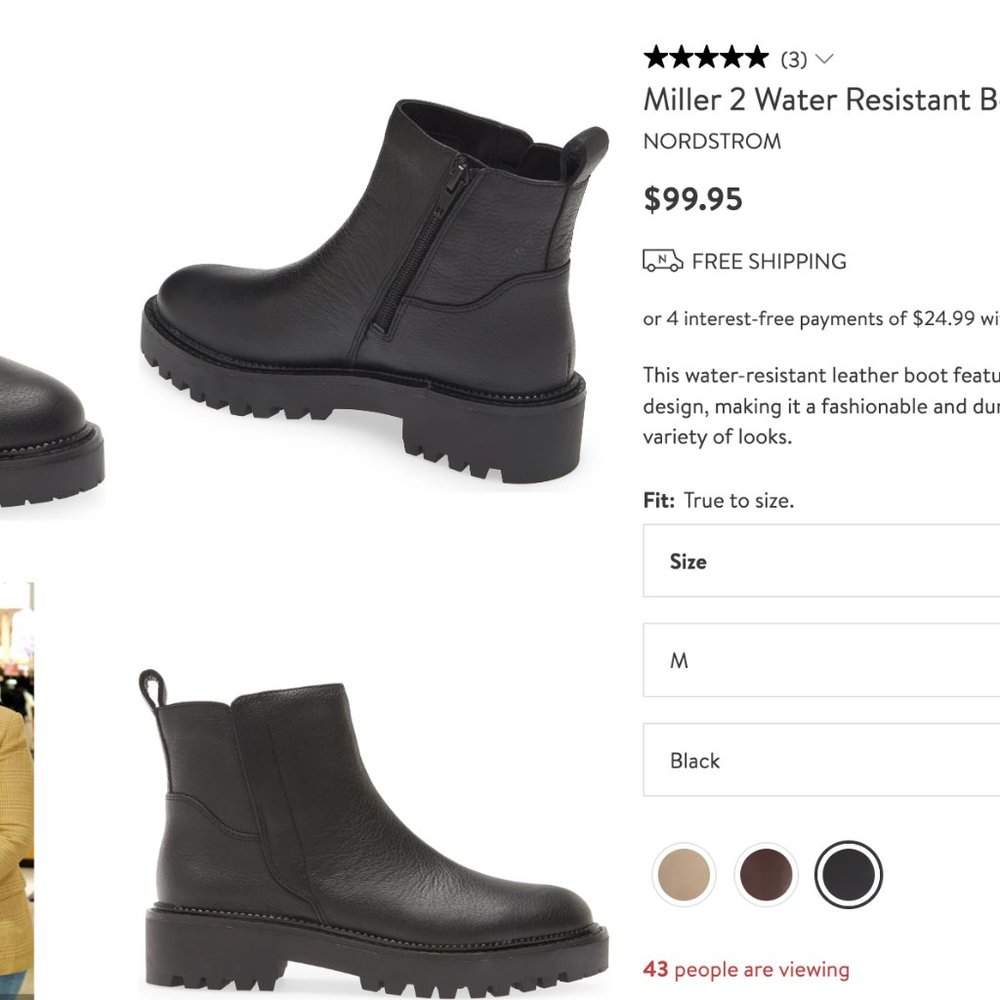Click the $99.95 price text

point(693,199)
